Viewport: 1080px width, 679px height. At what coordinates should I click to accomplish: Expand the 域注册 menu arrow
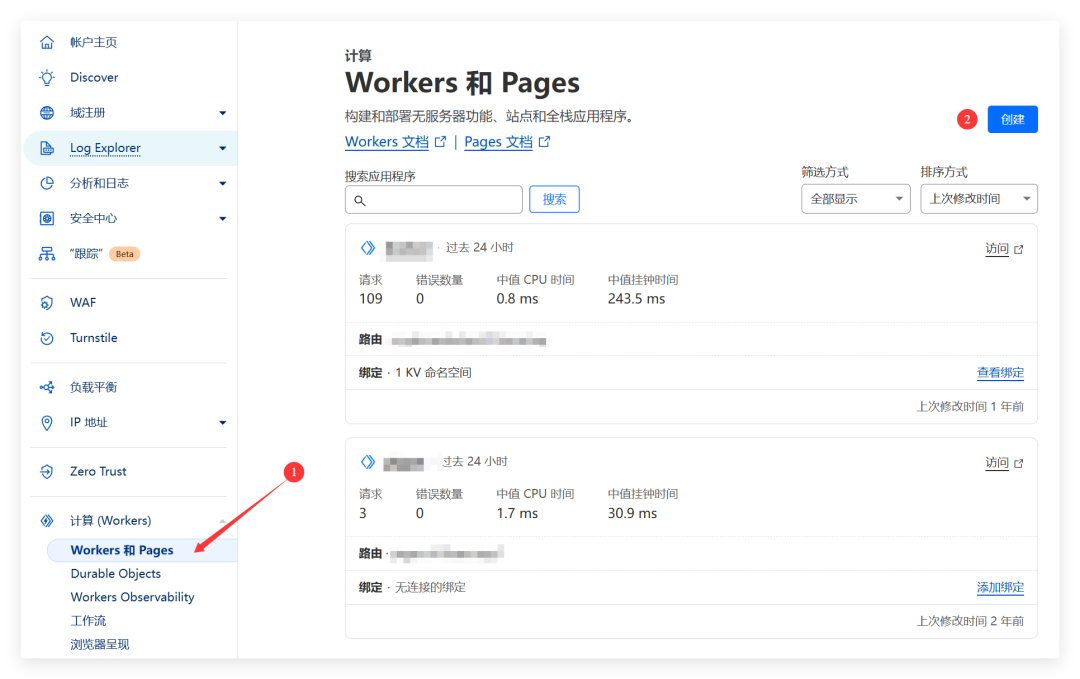222,113
